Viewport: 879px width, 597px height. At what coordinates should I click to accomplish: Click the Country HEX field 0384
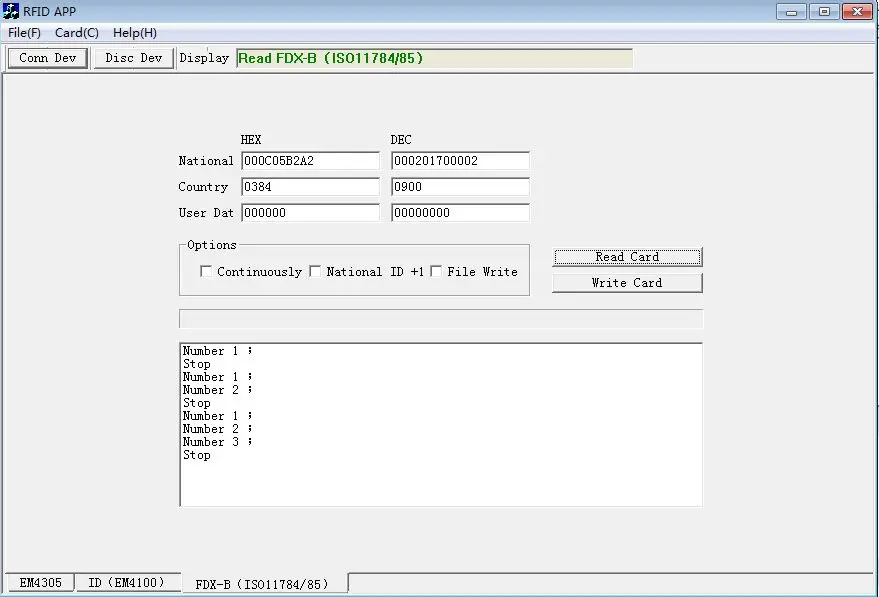311,187
